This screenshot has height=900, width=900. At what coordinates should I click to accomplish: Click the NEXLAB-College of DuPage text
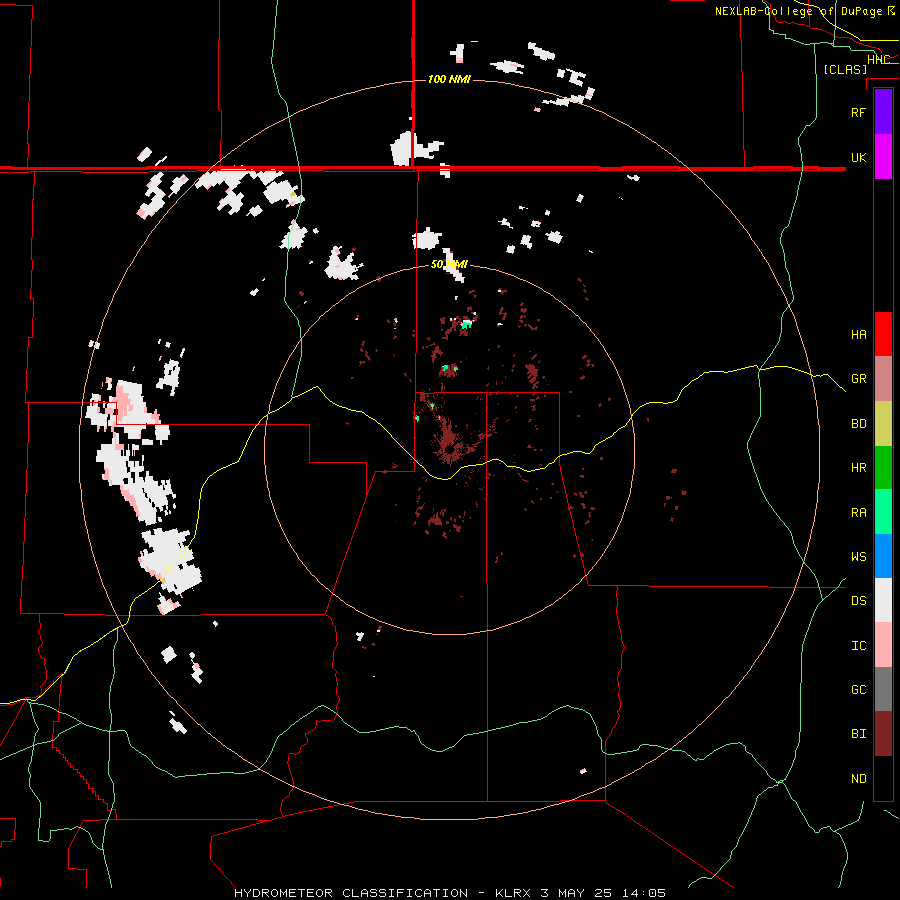tap(800, 11)
